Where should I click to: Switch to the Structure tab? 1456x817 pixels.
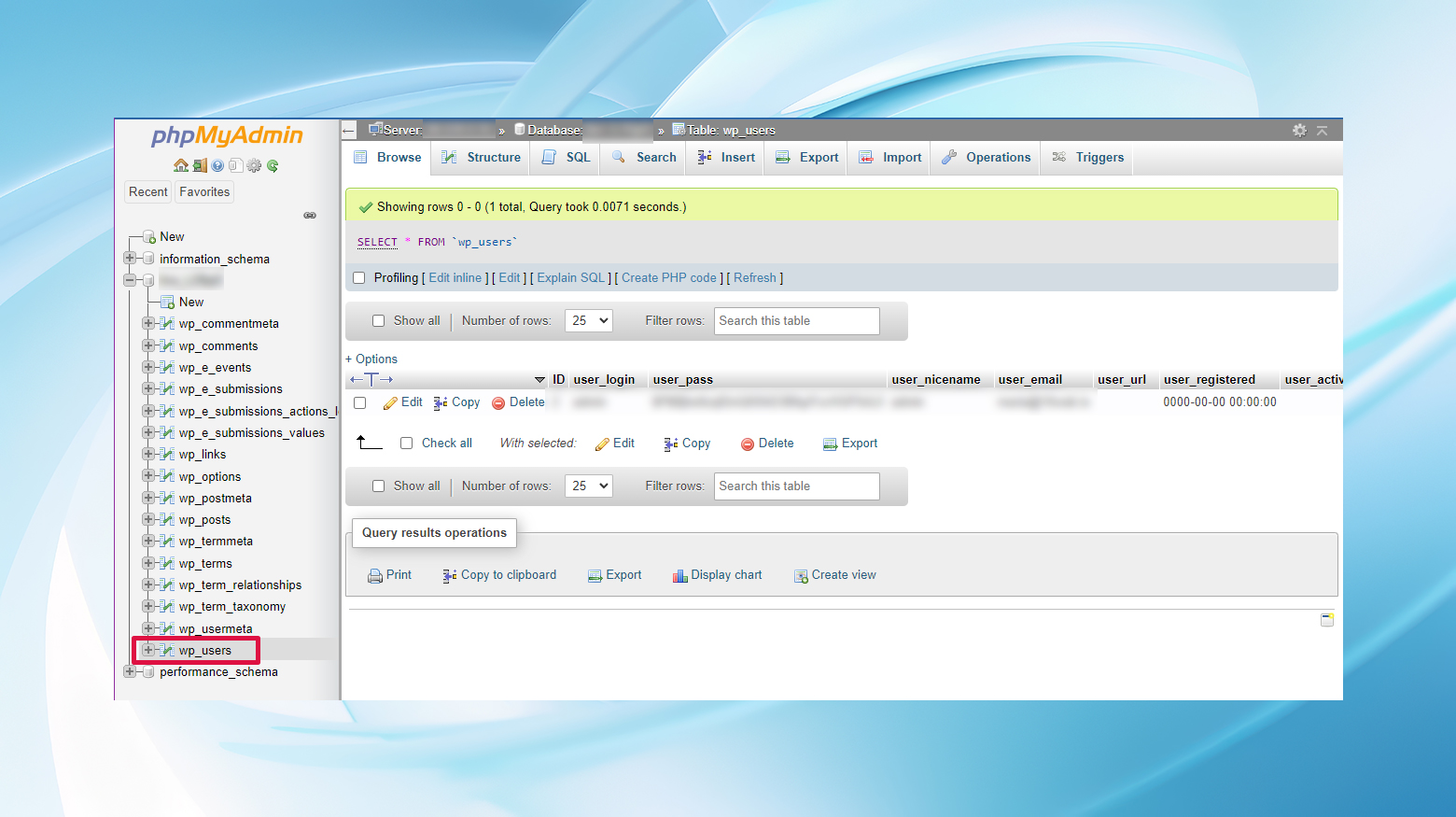pos(481,157)
